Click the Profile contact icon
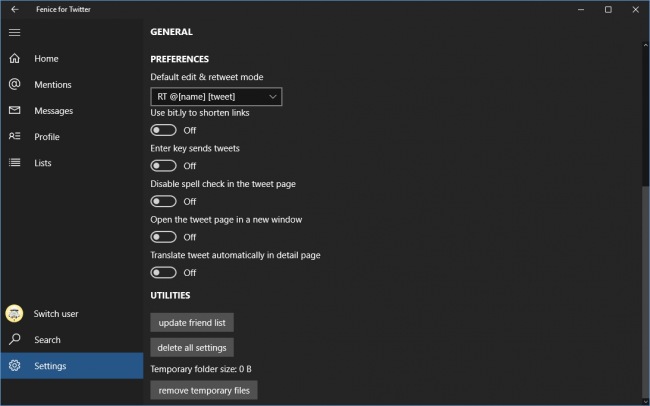650x406 pixels. click(x=15, y=136)
